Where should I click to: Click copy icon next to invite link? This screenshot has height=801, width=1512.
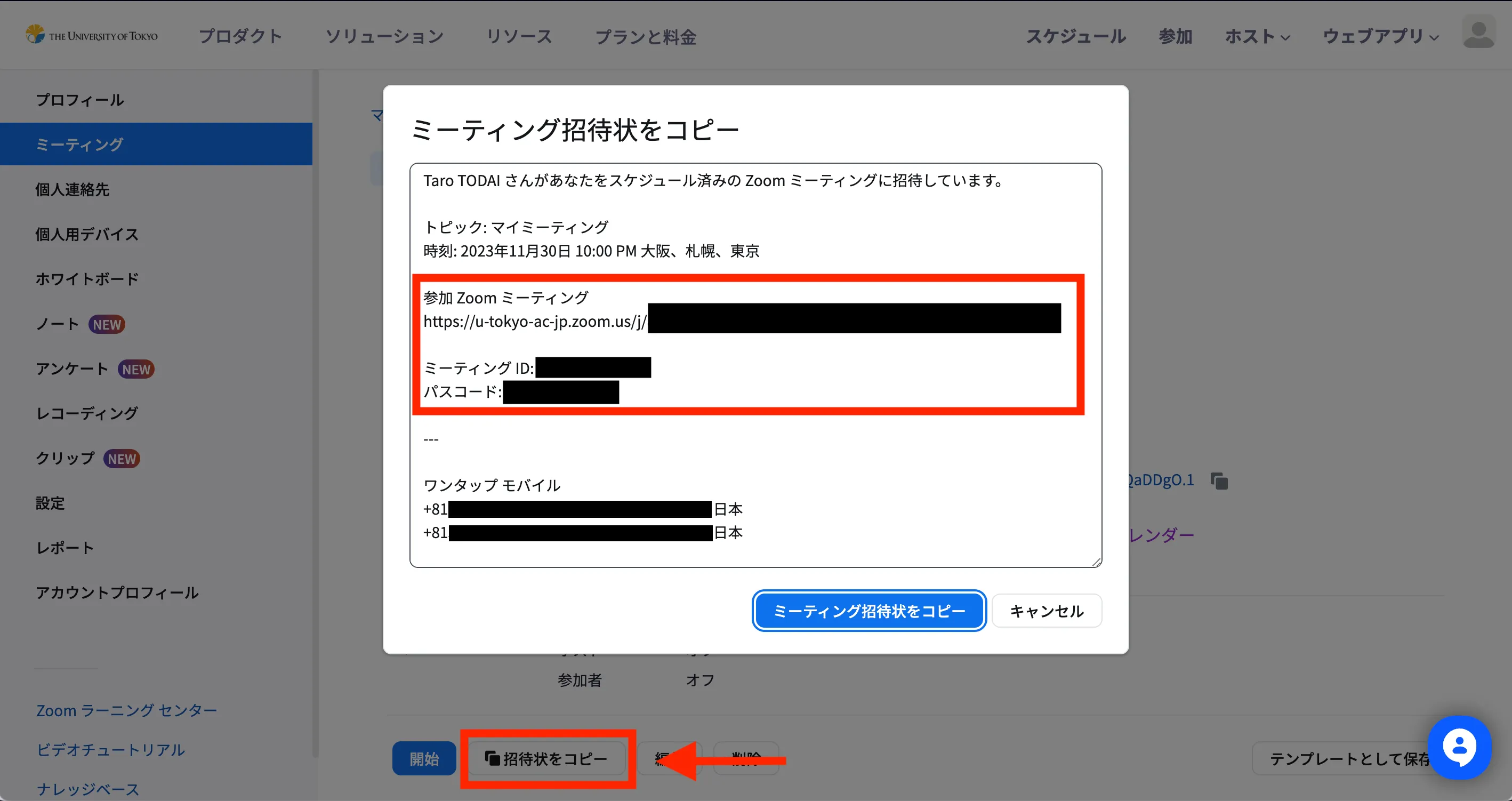[x=1219, y=481]
